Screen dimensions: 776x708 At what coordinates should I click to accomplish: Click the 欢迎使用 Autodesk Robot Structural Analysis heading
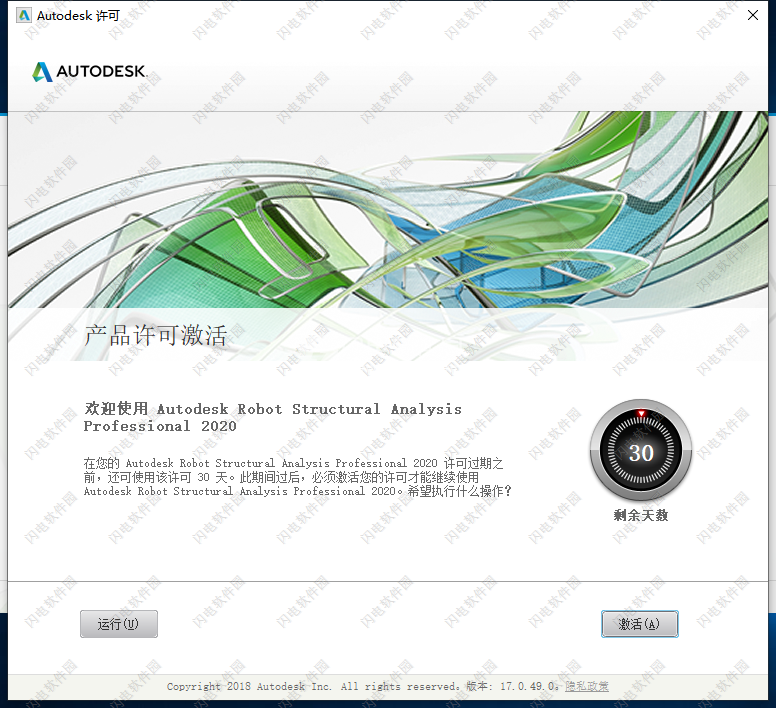[x=273, y=418]
